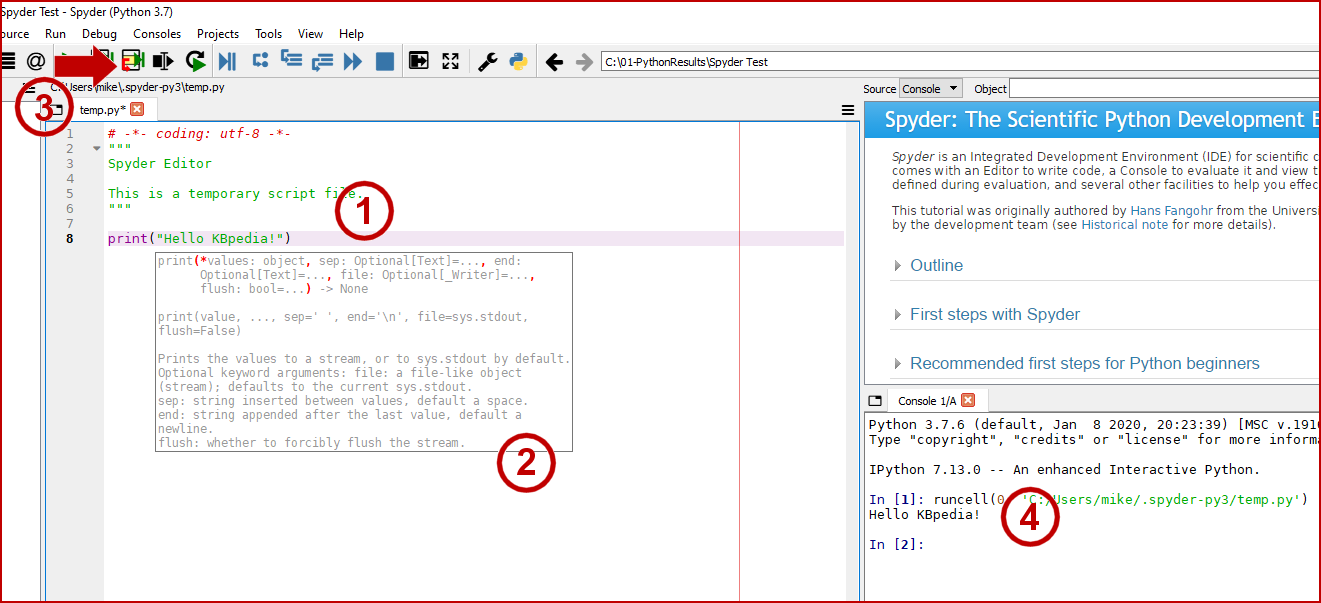Collapse the docstring fold arrow at line 2
This screenshot has height=603, width=1321.
[x=97, y=148]
